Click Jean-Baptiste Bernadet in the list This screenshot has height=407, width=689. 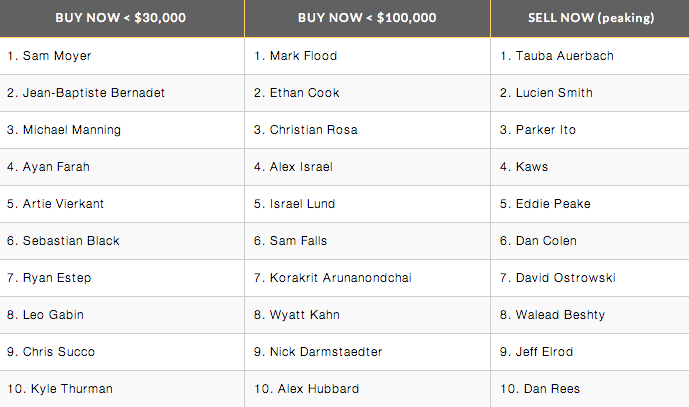click(86, 93)
